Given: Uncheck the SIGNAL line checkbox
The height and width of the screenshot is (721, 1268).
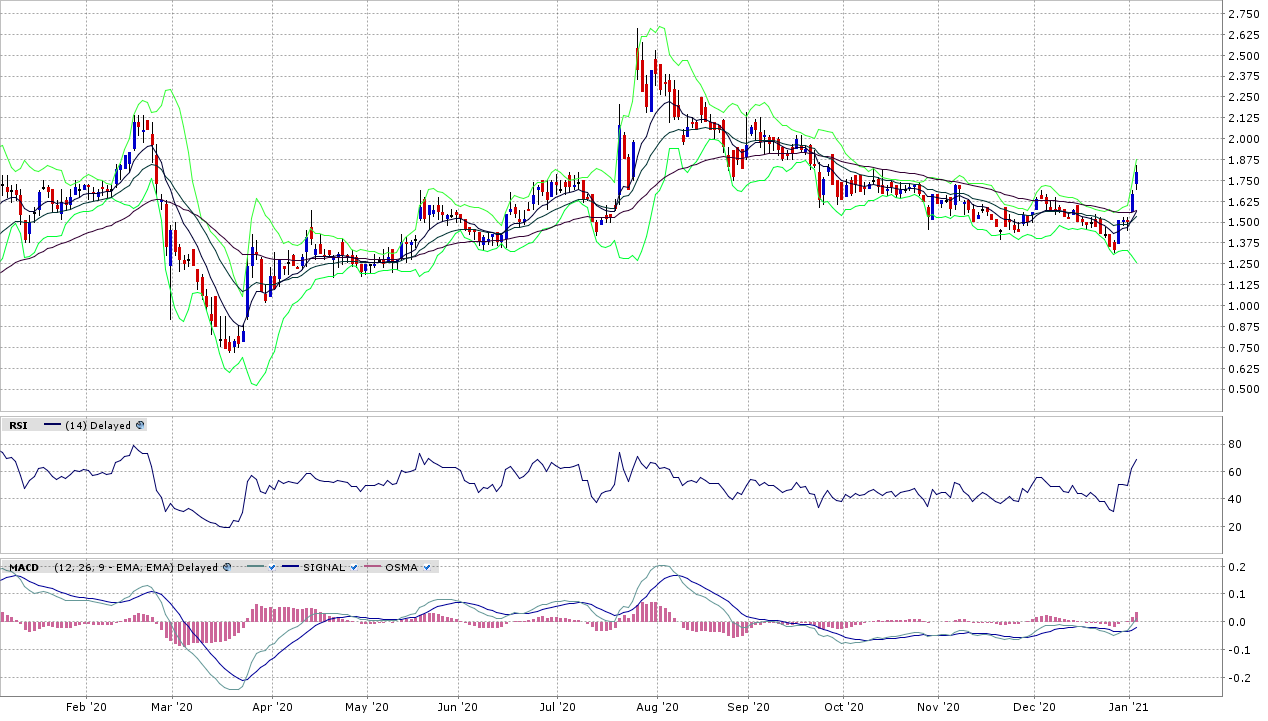Looking at the screenshot, I should click(x=354, y=567).
